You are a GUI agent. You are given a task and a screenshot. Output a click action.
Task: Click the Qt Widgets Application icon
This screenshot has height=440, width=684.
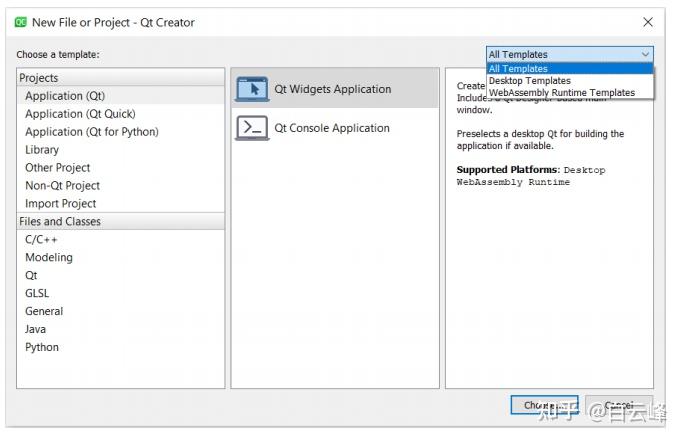(x=252, y=89)
